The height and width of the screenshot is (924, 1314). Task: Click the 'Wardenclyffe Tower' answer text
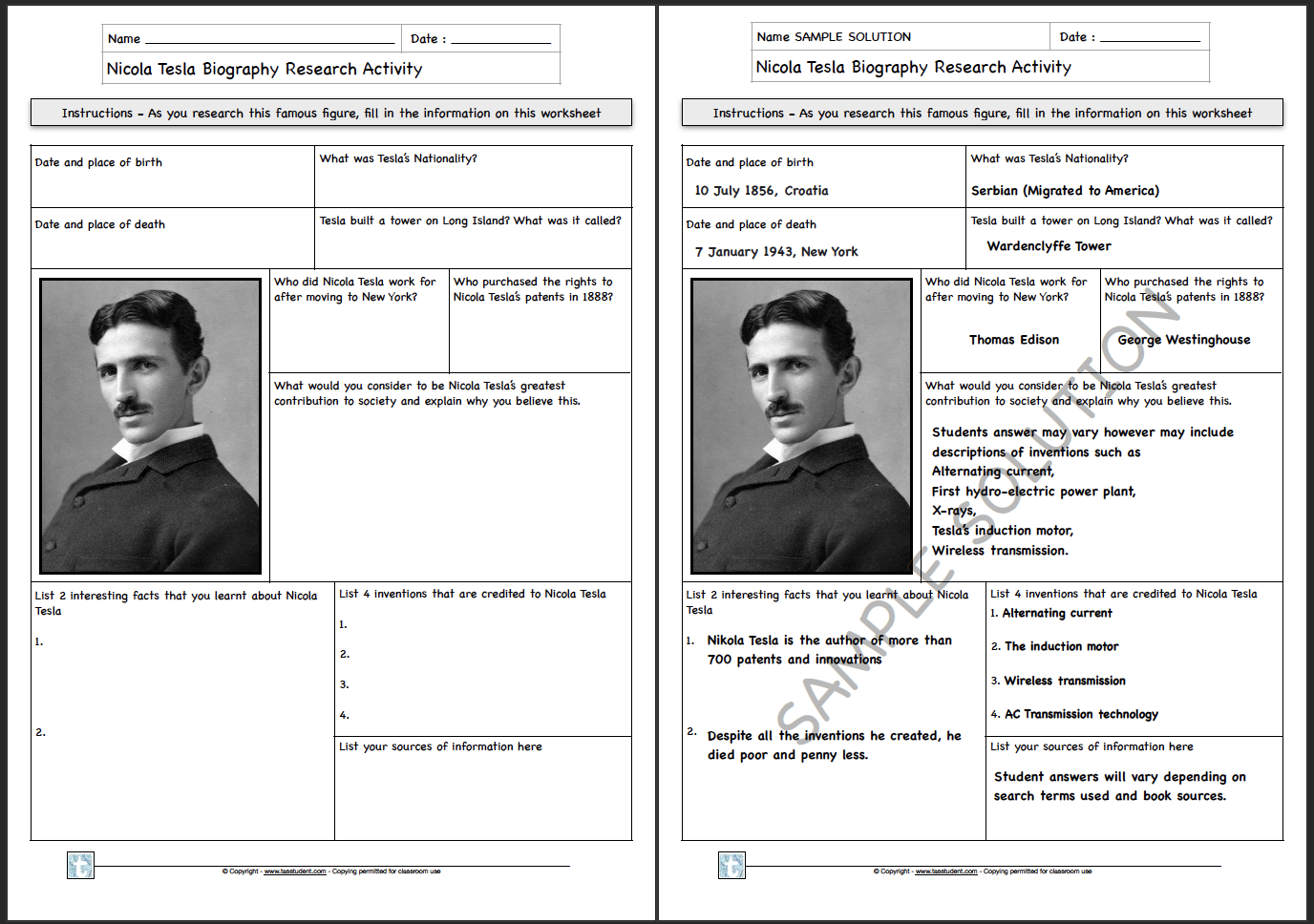[1048, 245]
